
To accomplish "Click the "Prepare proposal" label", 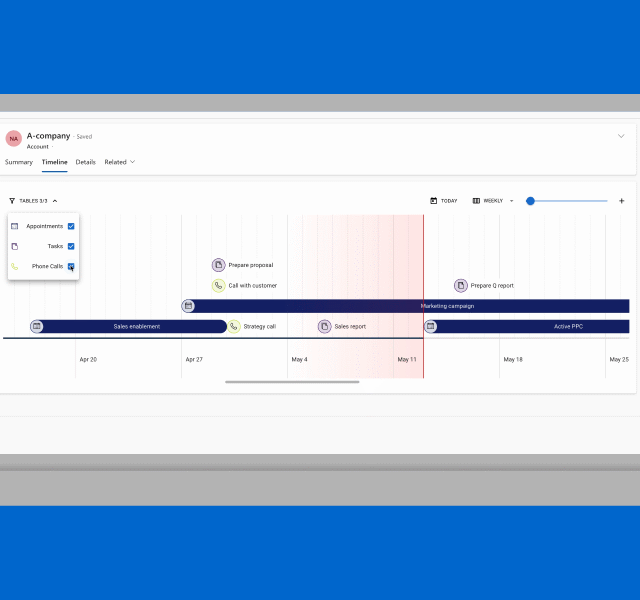I will (x=251, y=265).
